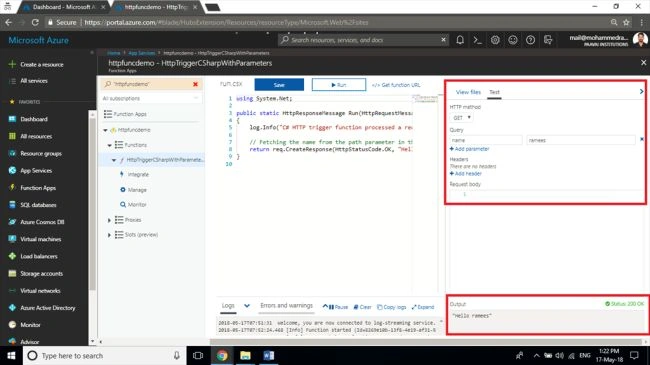Image resolution: width=650 pixels, height=365 pixels.
Task: Open Azure Cosmos DB in the sidebar
Action: click(42, 222)
